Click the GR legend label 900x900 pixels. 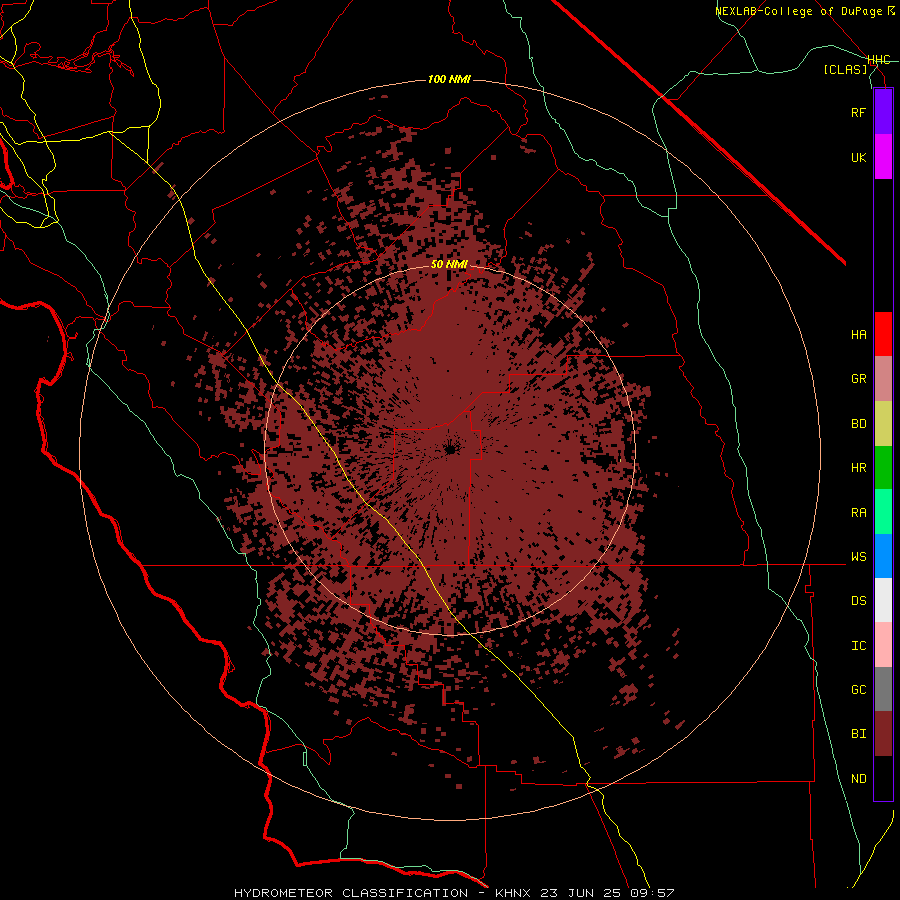coord(858,379)
